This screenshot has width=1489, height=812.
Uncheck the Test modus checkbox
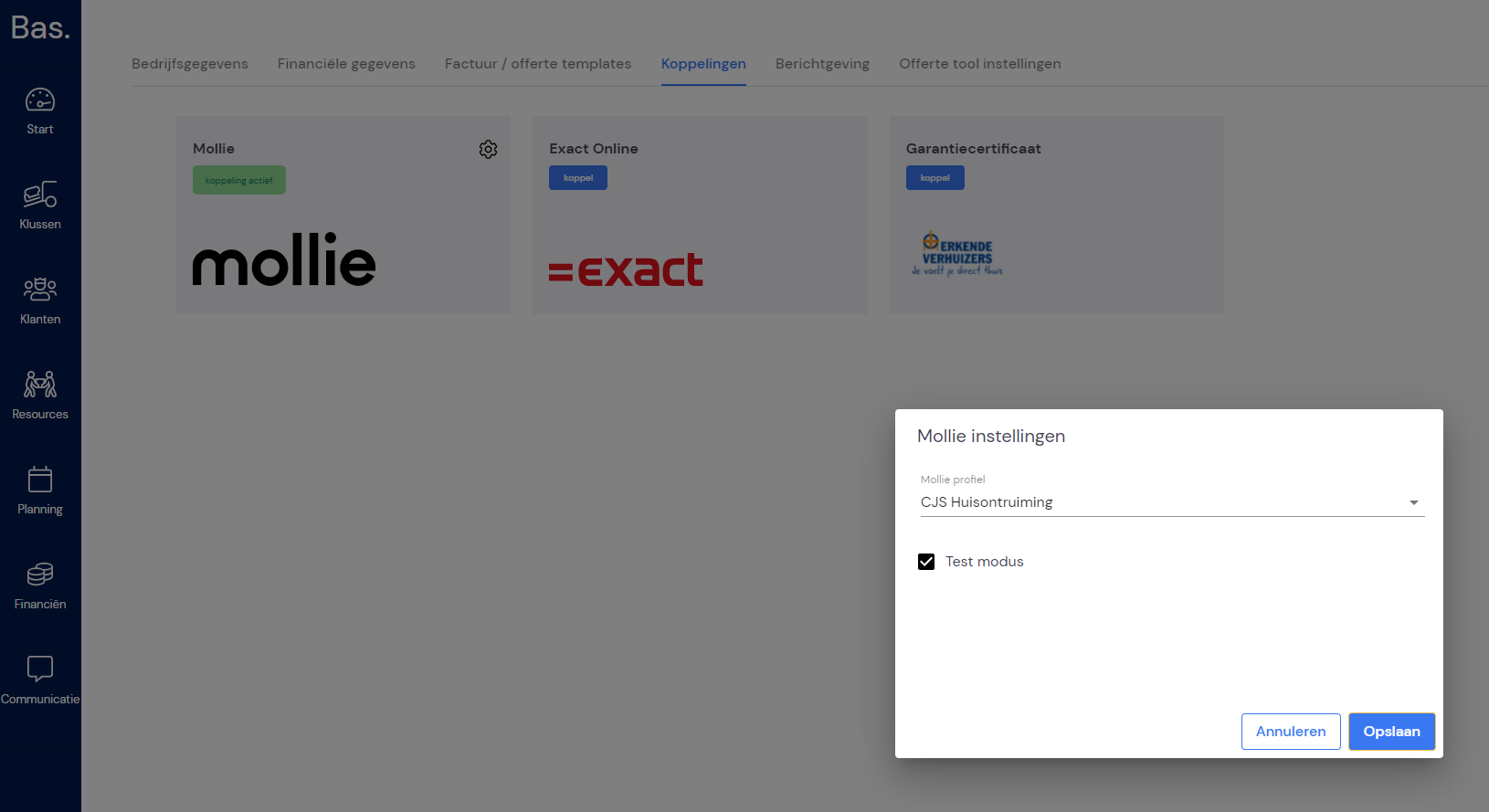(926, 562)
